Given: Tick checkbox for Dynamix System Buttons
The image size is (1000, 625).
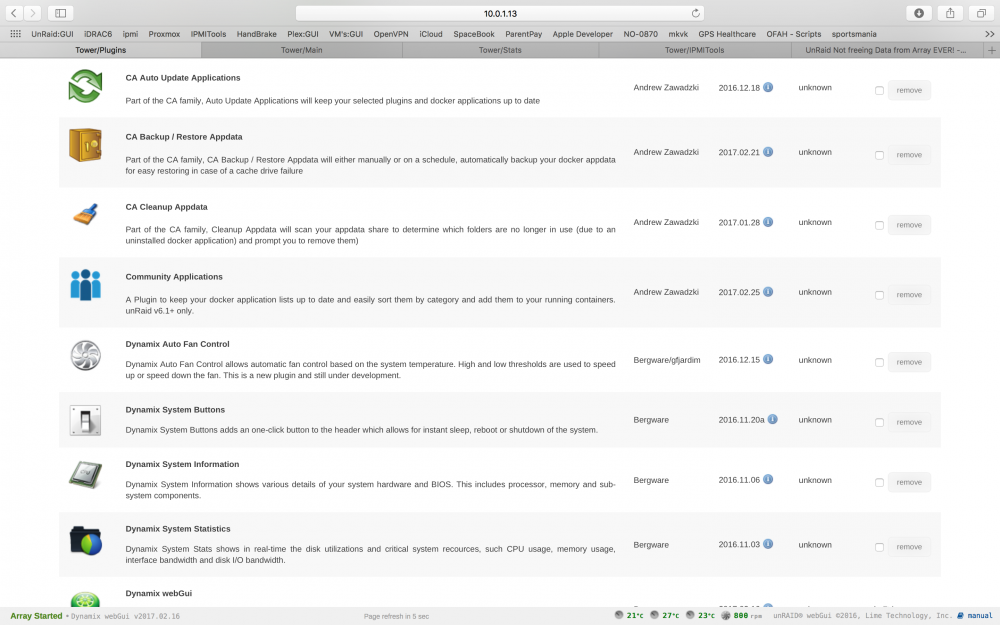Looking at the screenshot, I should tap(879, 422).
